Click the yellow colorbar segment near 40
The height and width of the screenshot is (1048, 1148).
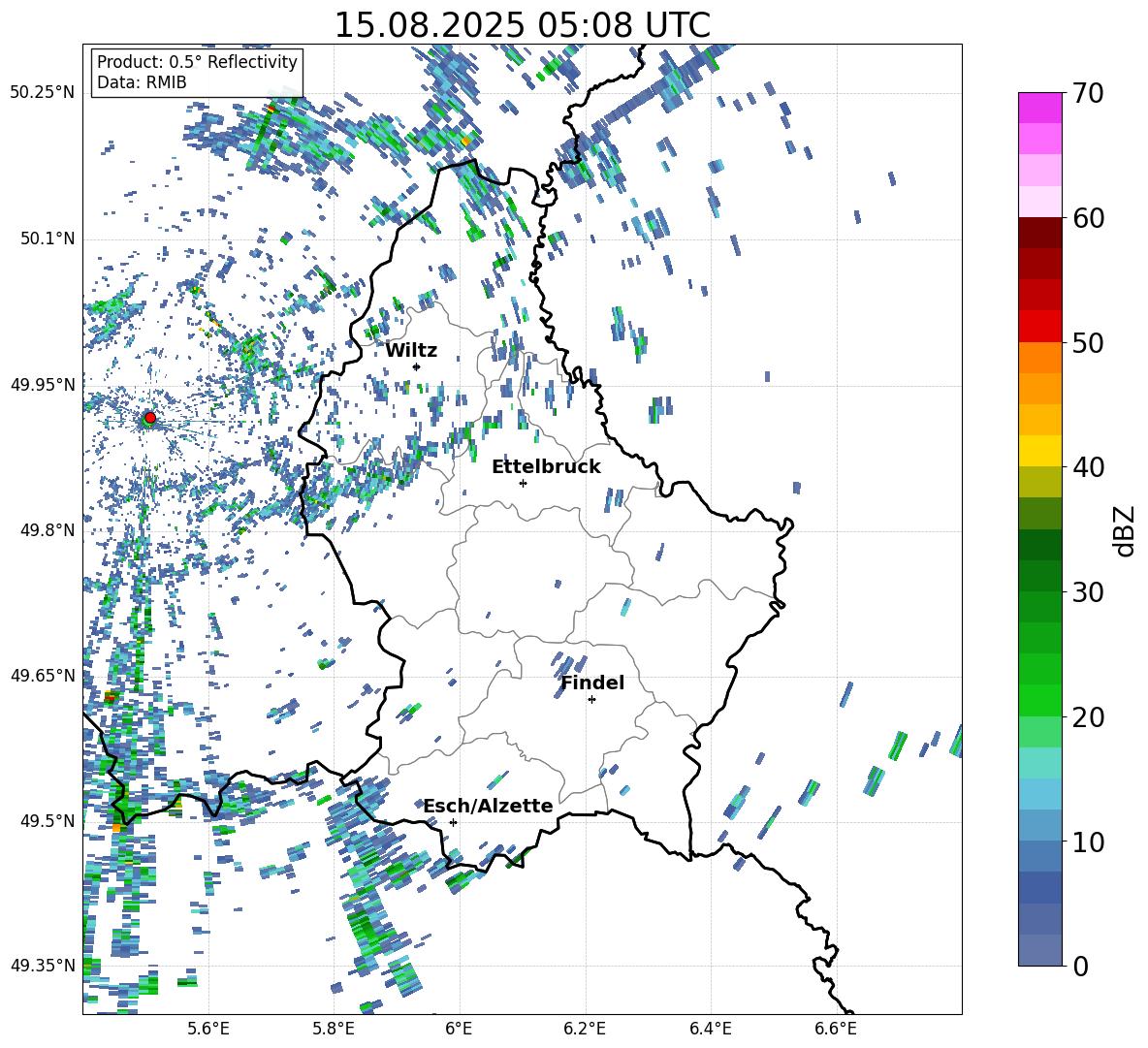[1039, 451]
